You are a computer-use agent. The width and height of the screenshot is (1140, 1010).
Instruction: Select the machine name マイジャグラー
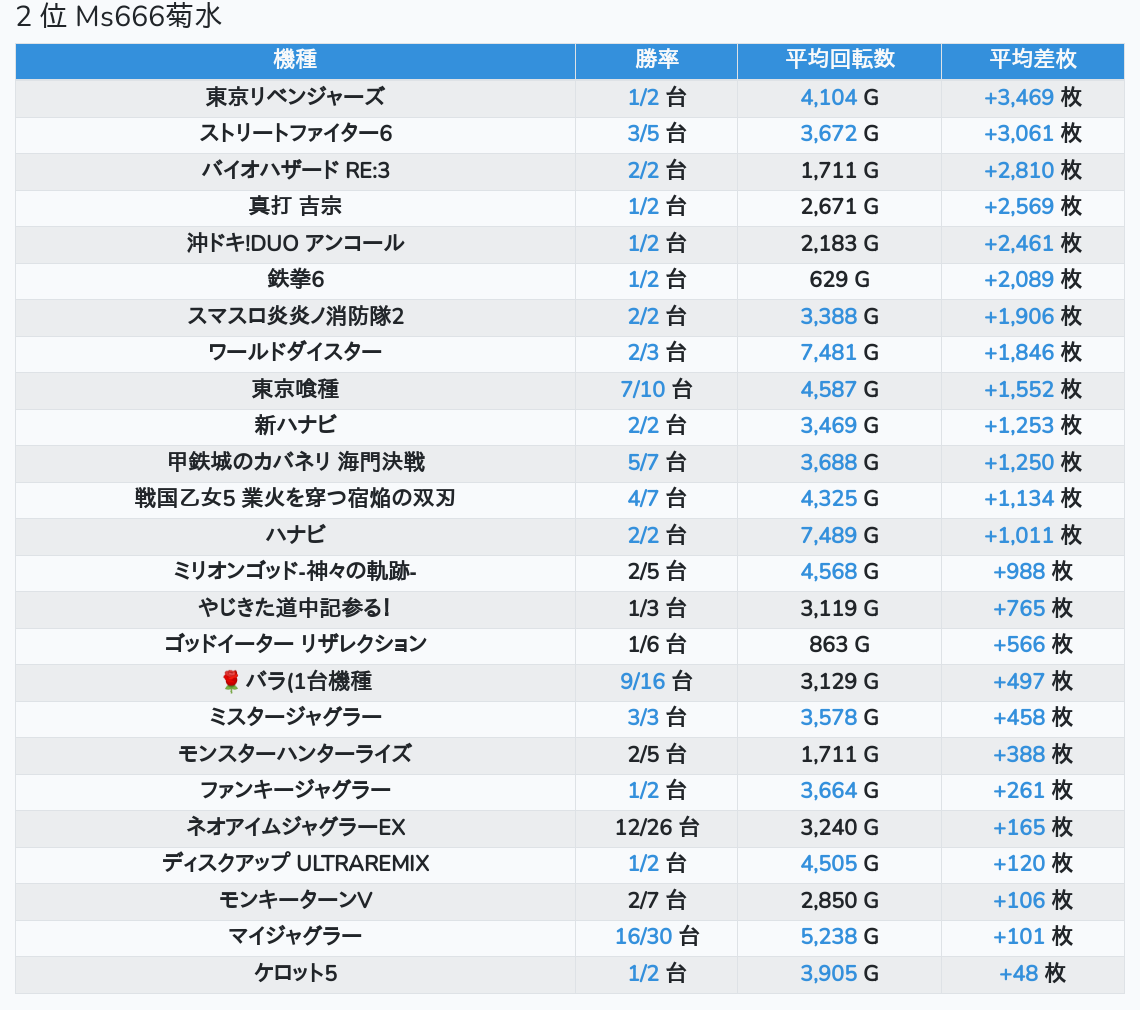click(x=295, y=937)
